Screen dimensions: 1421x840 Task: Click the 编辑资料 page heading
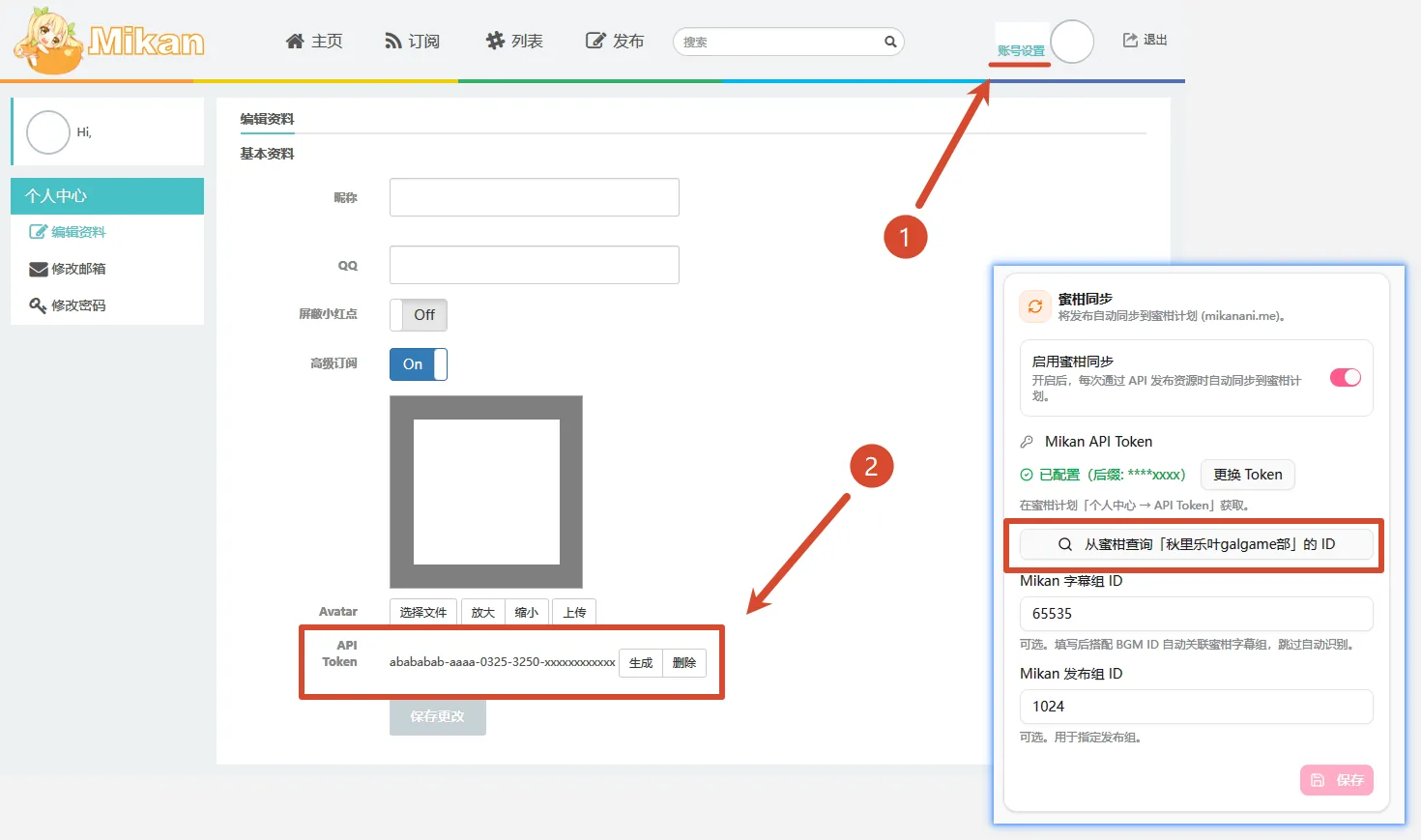point(267,119)
